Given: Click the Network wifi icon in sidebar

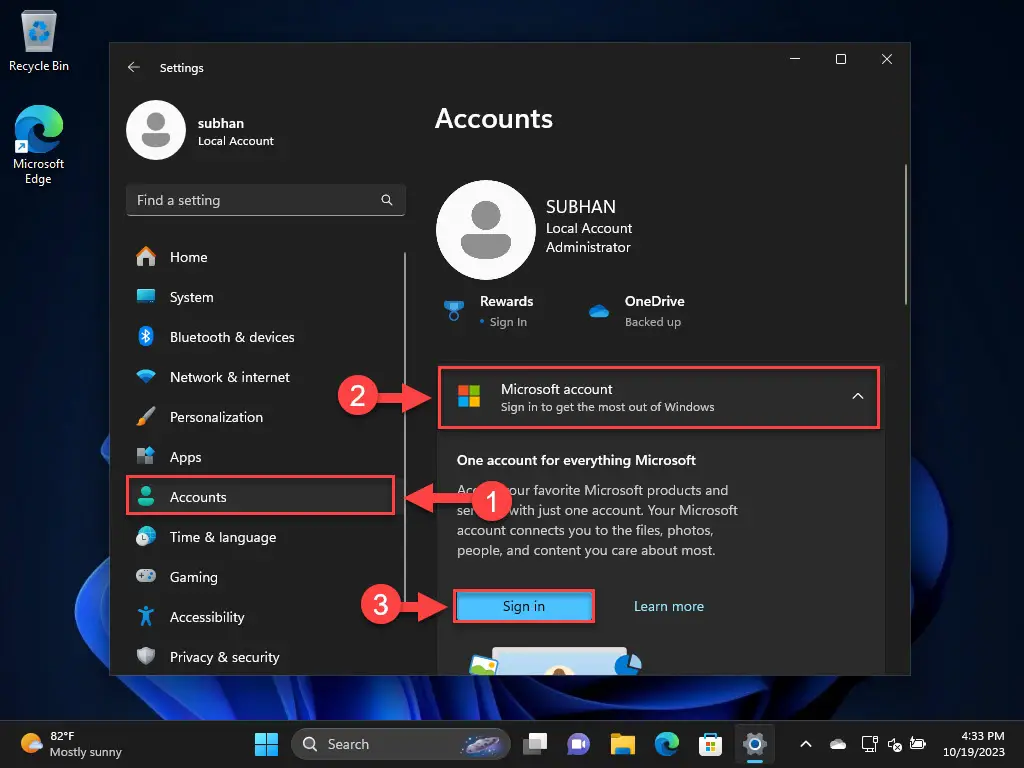Looking at the screenshot, I should 146,377.
